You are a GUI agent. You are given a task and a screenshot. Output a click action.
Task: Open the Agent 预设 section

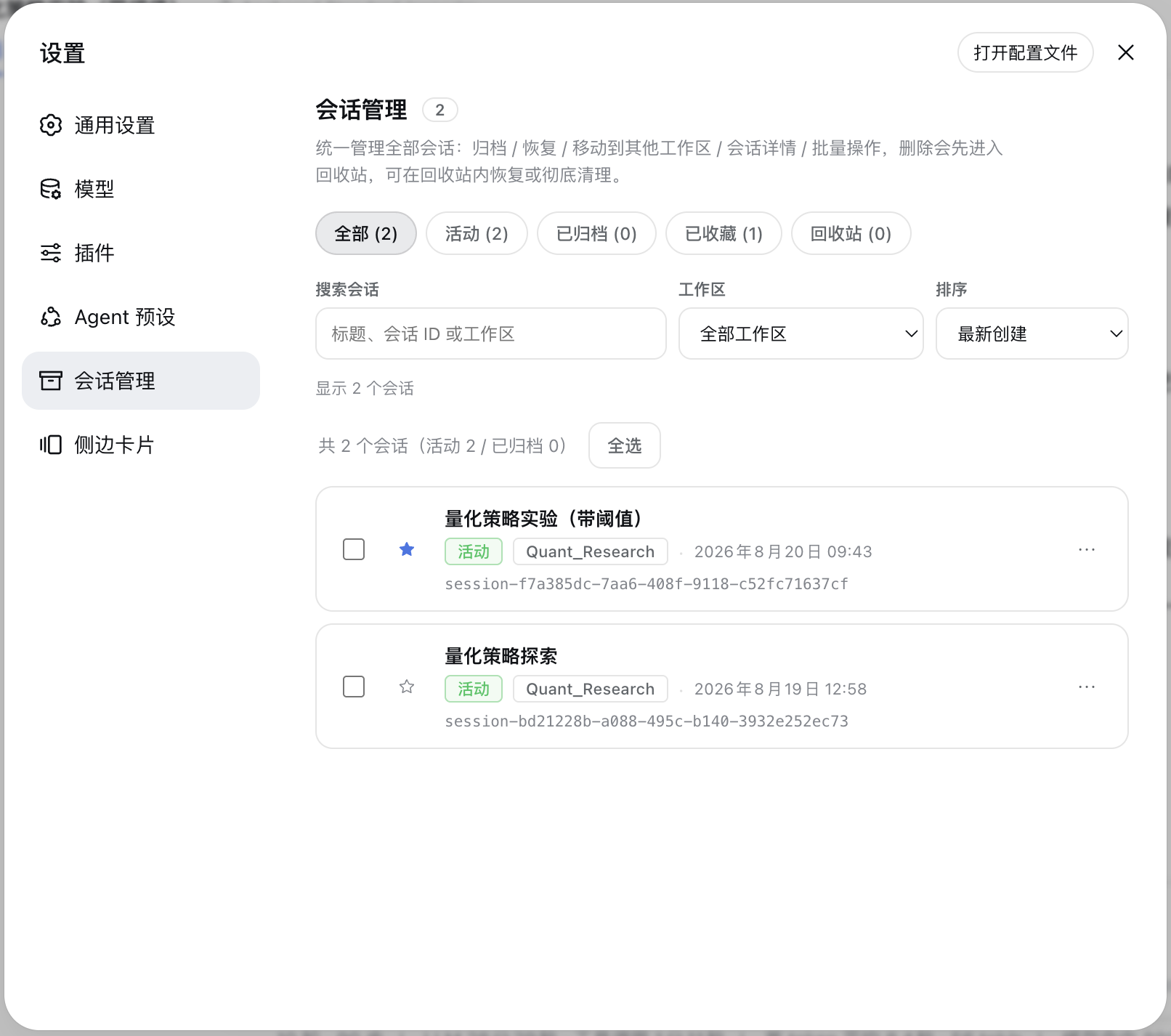click(x=141, y=317)
